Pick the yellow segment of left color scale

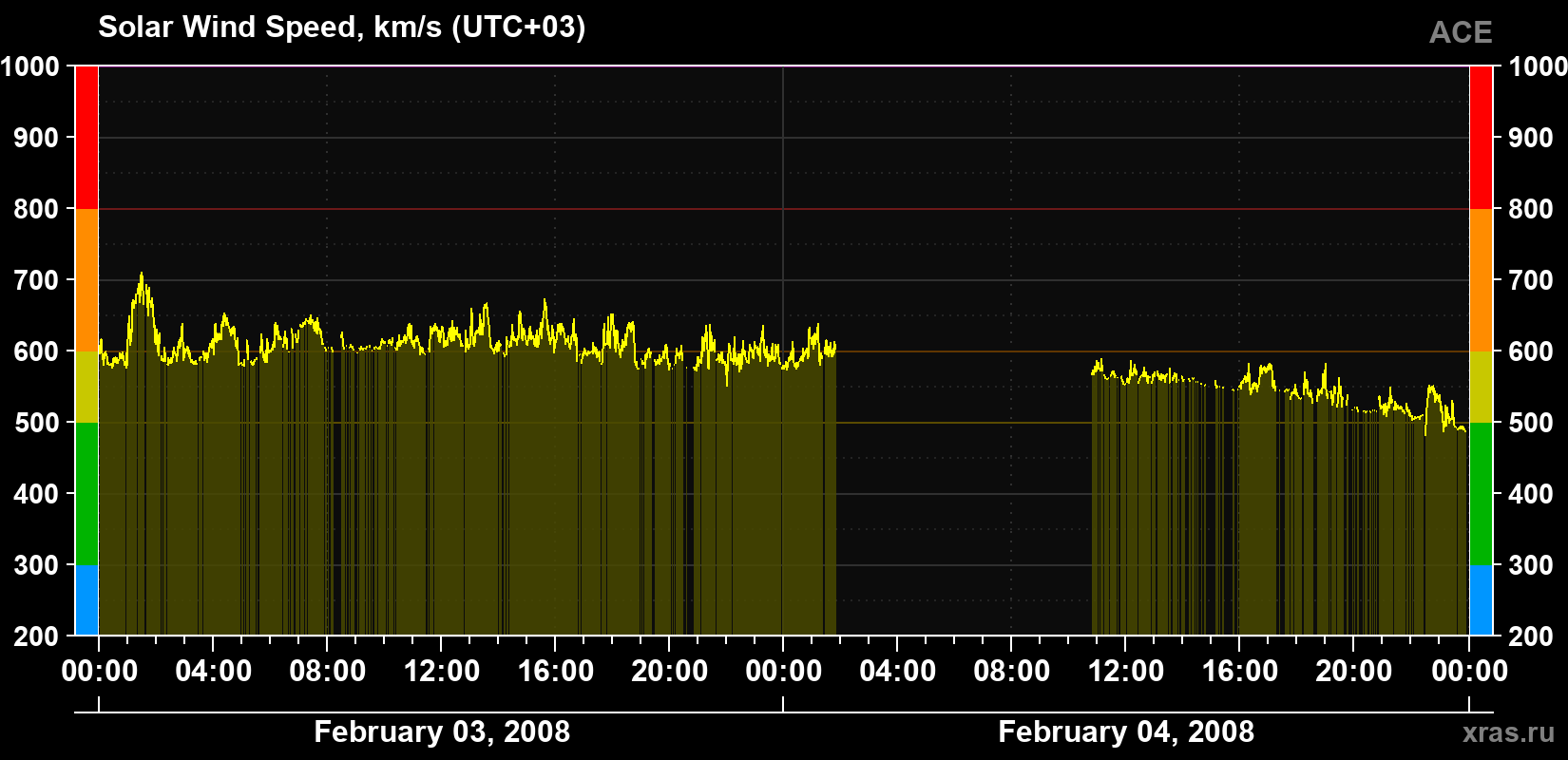click(x=86, y=387)
